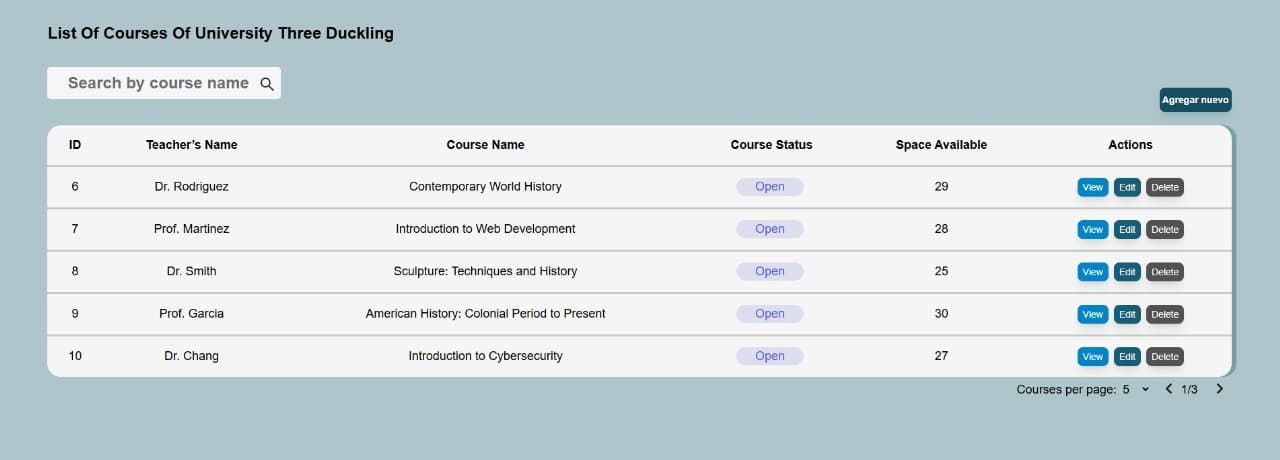Click the Search by course name field

click(x=157, y=83)
